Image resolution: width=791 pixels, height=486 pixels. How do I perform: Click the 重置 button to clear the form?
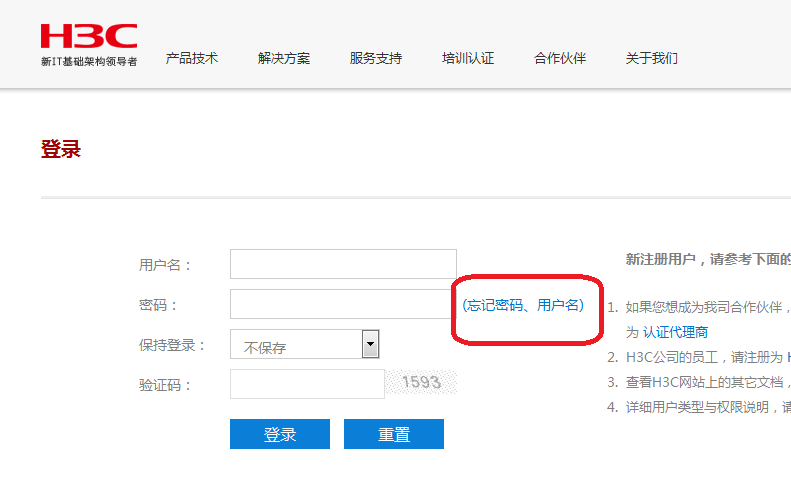(393, 434)
